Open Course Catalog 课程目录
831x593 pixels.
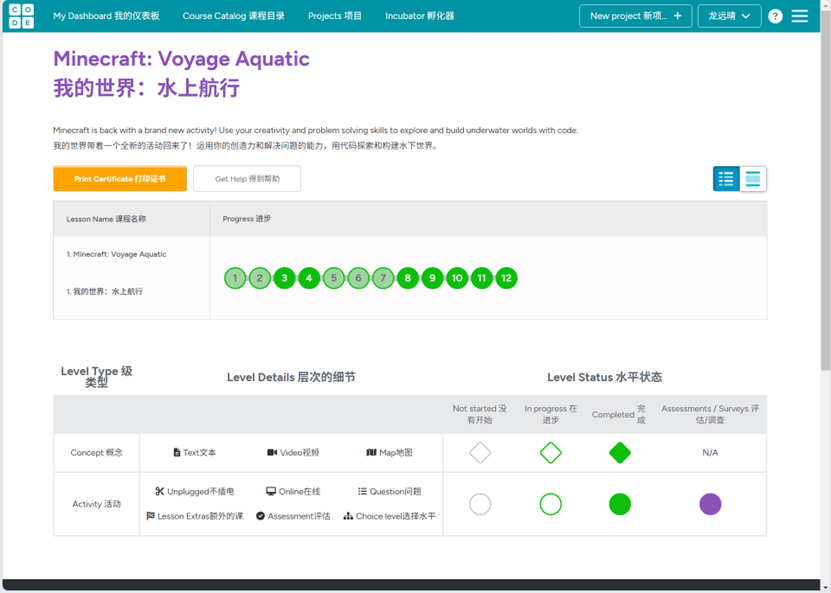(234, 16)
